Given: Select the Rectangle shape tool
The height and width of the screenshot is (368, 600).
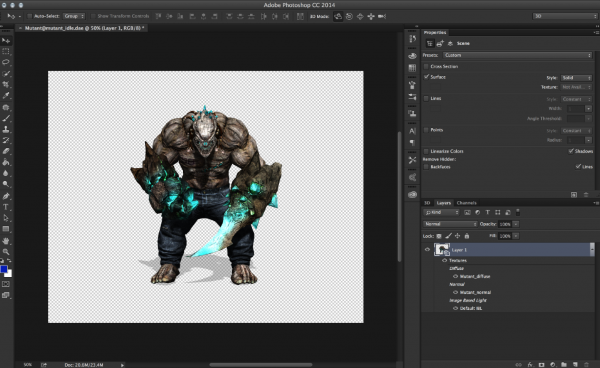Looking at the screenshot, I should click(x=6, y=229).
